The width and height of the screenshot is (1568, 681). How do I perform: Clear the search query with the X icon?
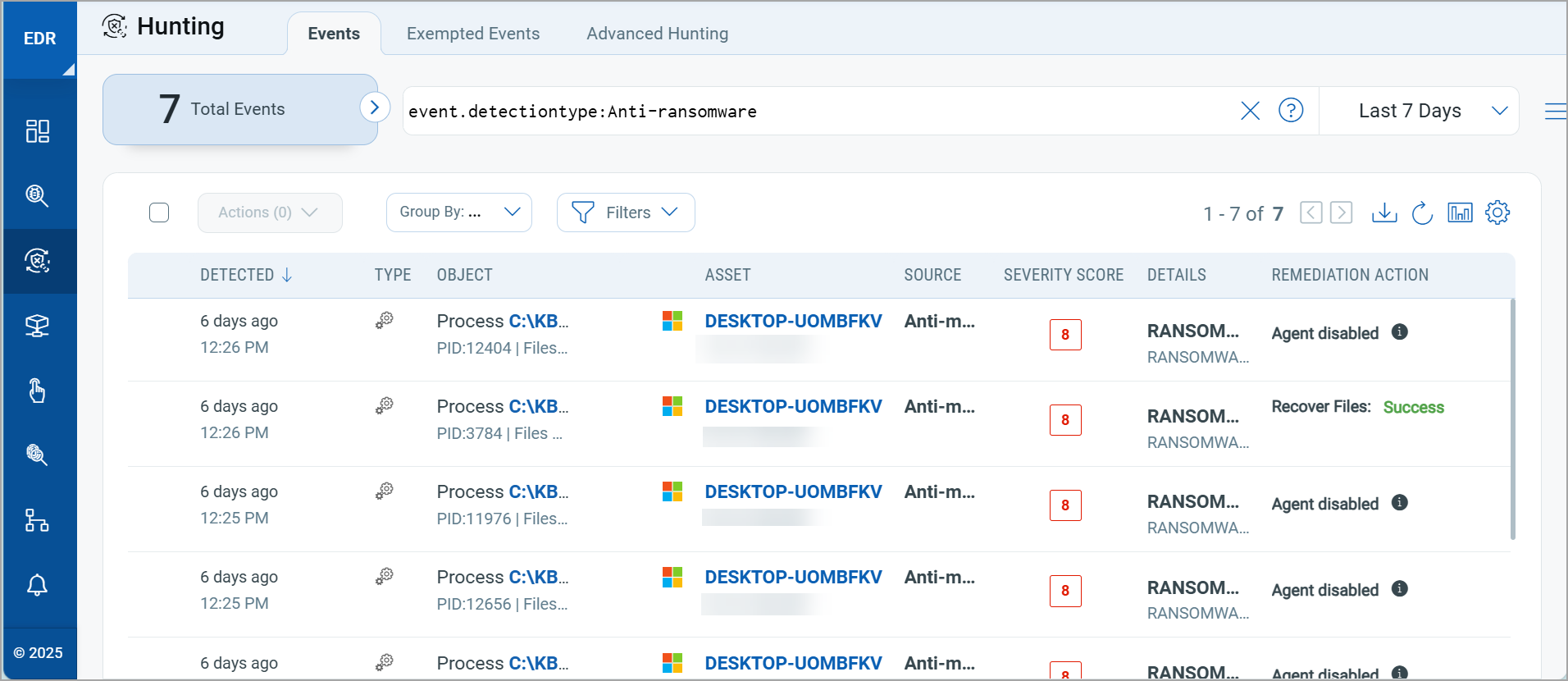coord(1250,111)
